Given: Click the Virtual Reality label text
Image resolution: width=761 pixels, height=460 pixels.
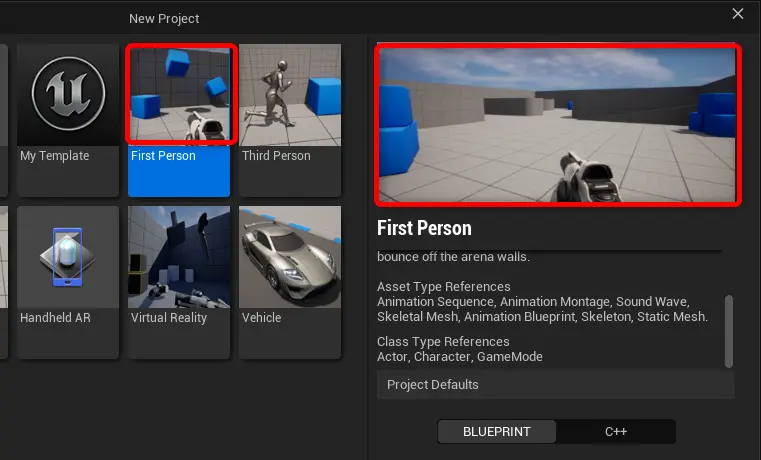Looking at the screenshot, I should [169, 318].
